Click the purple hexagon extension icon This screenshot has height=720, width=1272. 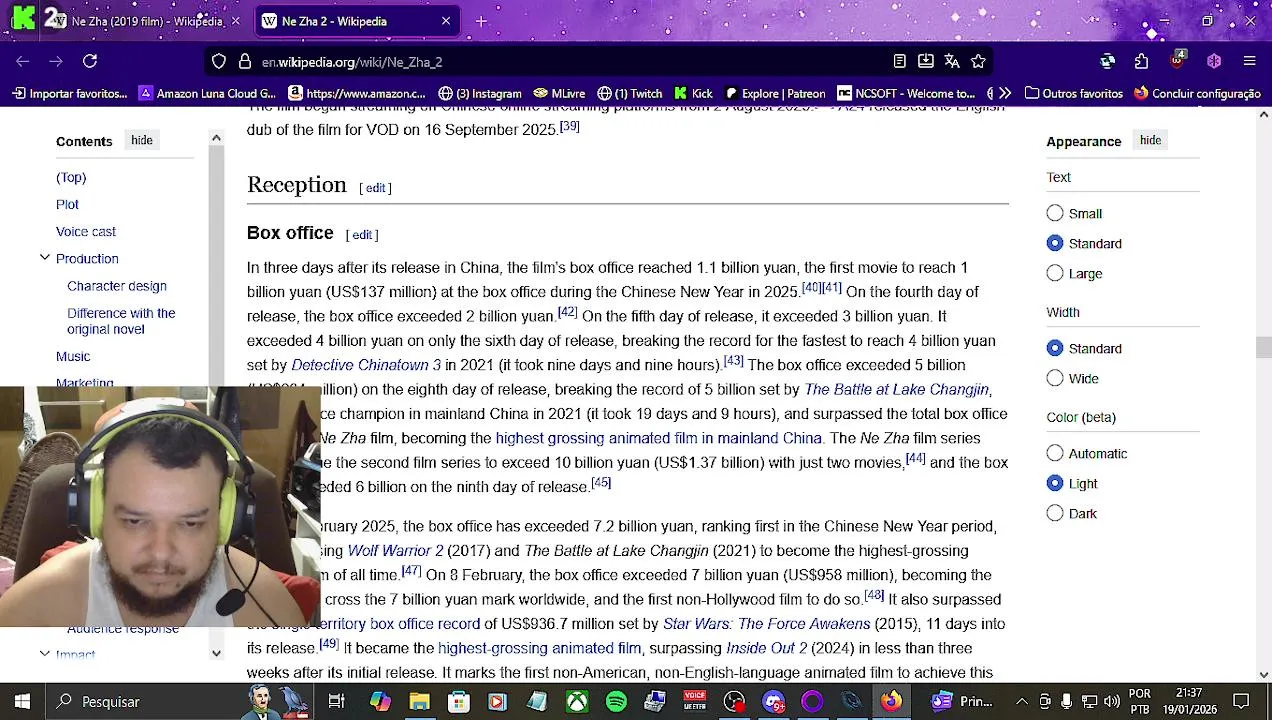[x=1214, y=61]
